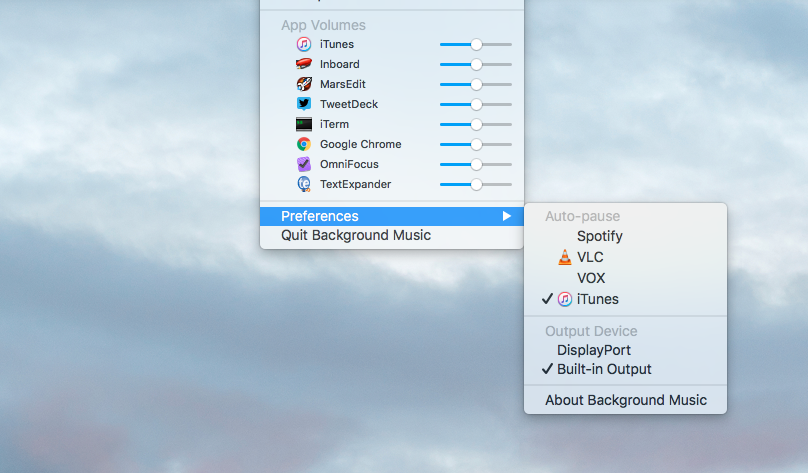Viewport: 808px width, 473px height.
Task: Click the VLC cone icon in Auto-pause
Action: [x=565, y=257]
